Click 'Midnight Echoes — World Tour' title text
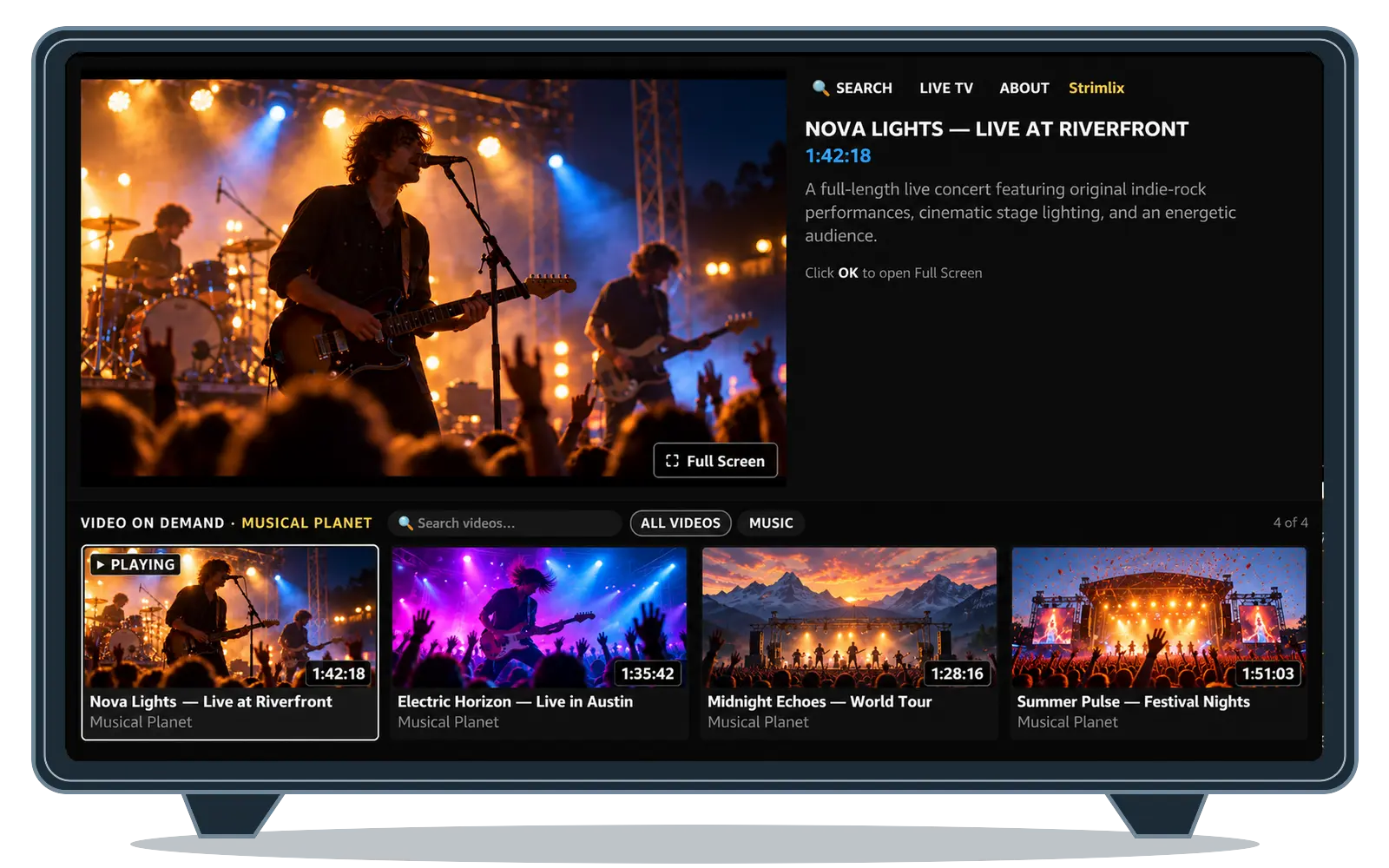This screenshot has height=868, width=1389. (x=820, y=701)
